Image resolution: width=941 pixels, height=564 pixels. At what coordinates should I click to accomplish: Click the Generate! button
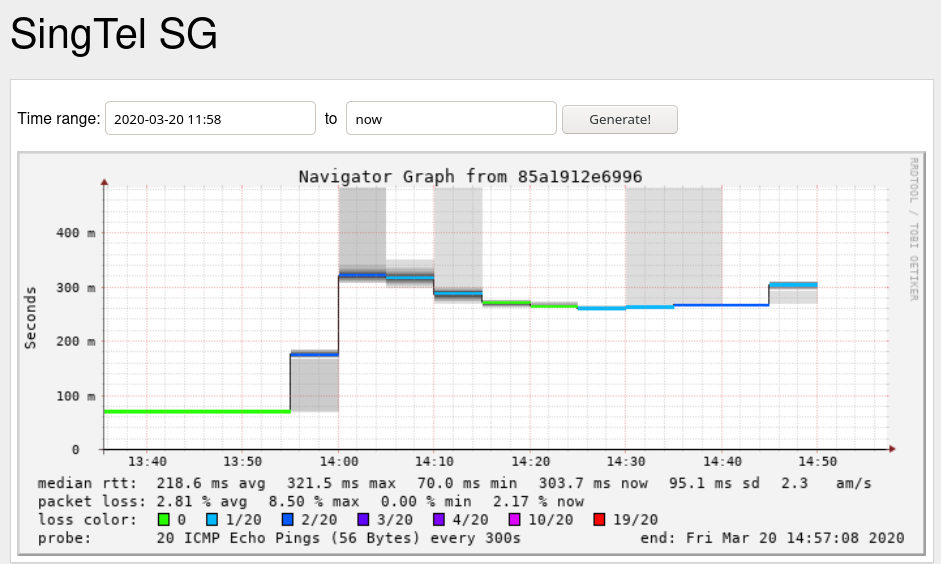click(619, 119)
